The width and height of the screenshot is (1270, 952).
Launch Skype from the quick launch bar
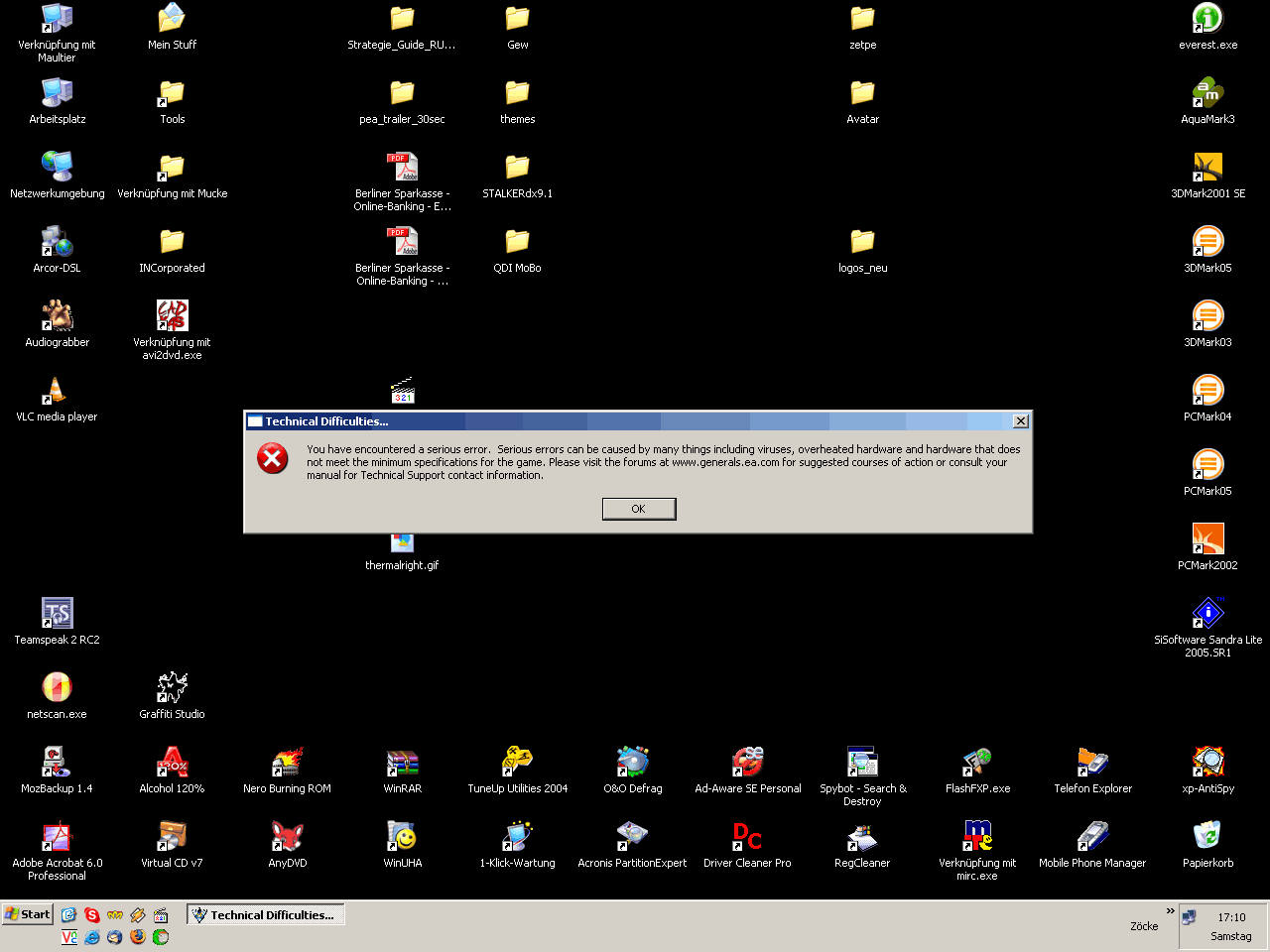[92, 914]
